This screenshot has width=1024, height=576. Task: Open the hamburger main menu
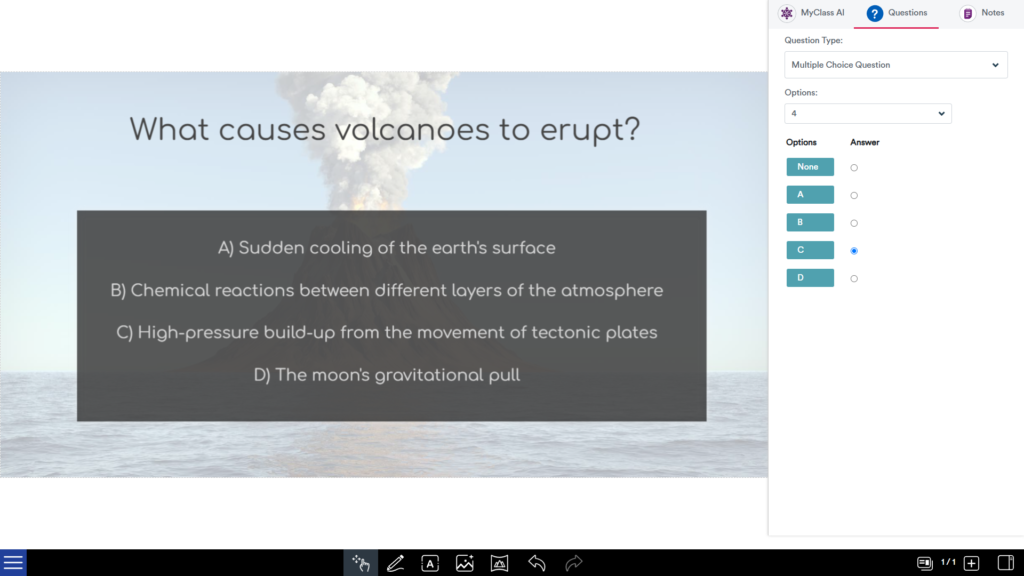13,562
